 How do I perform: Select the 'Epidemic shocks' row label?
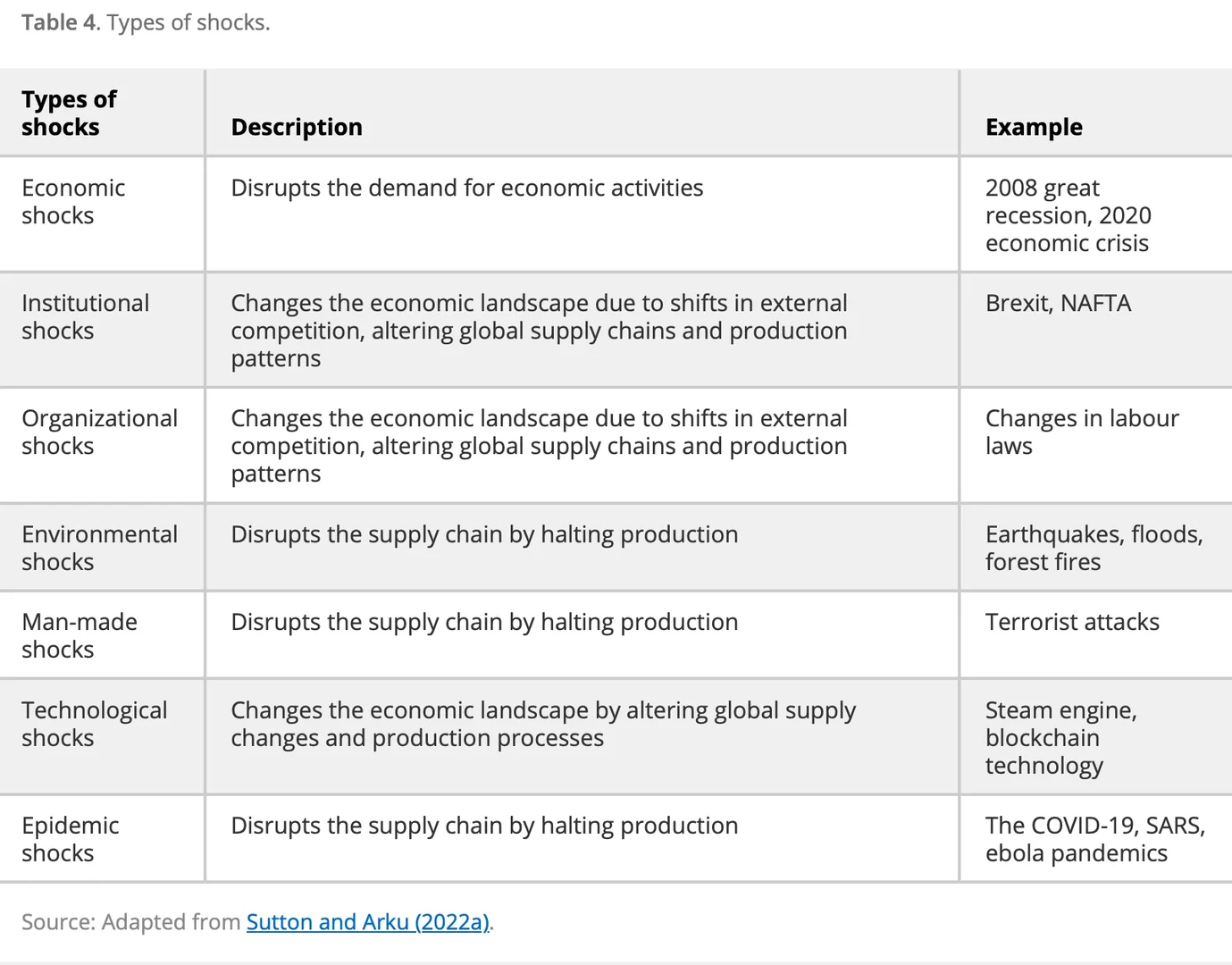[x=71, y=839]
